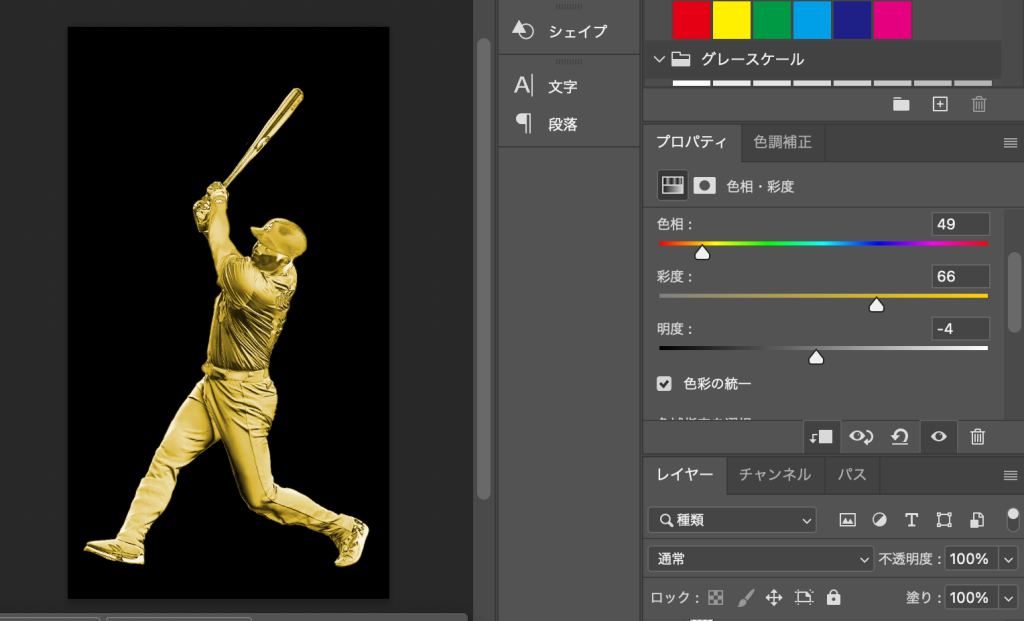The height and width of the screenshot is (621, 1024).
Task: Toggle the 色彩の統一 checkbox
Action: click(664, 383)
